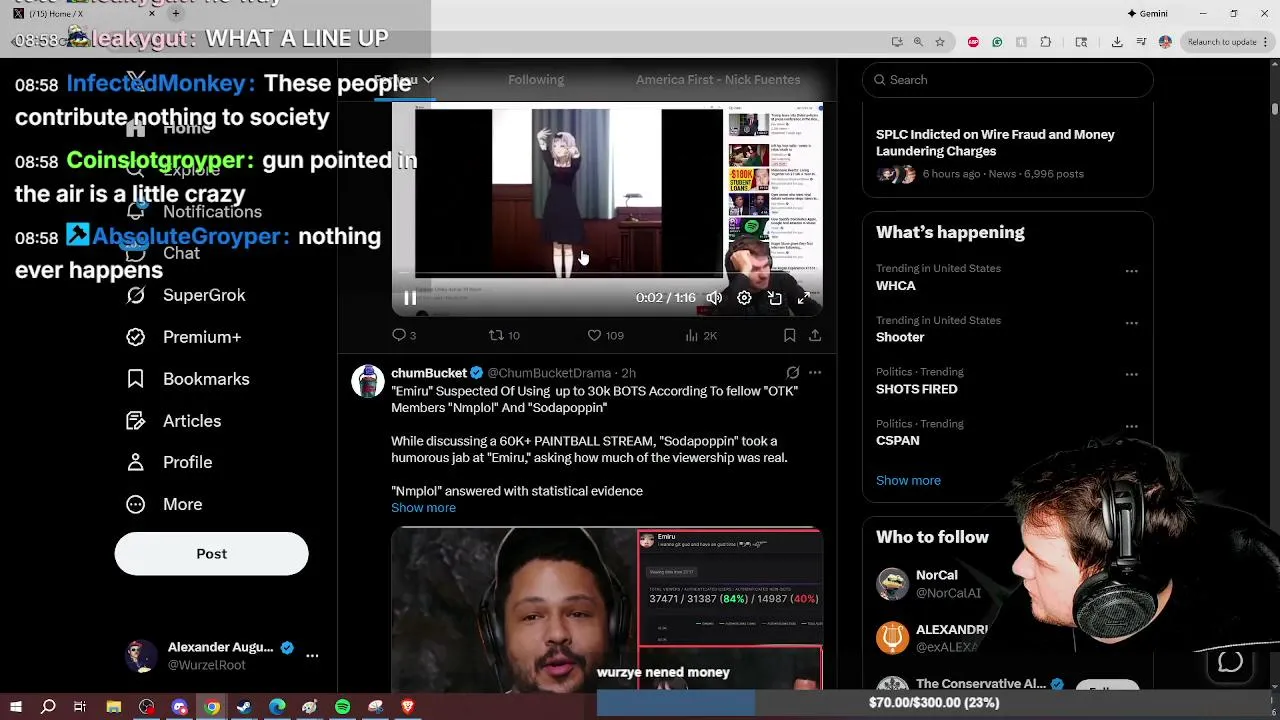Open account switcher for Alexander Augu...

(x=221, y=656)
